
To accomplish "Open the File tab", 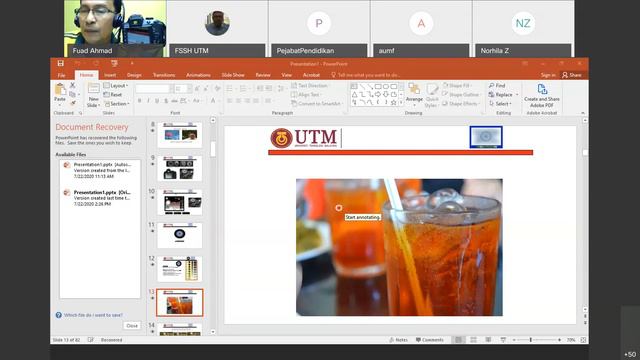I will point(61,75).
